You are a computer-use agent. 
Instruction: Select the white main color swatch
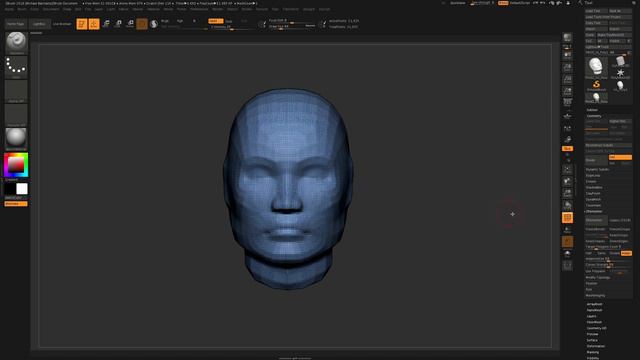click(22, 189)
